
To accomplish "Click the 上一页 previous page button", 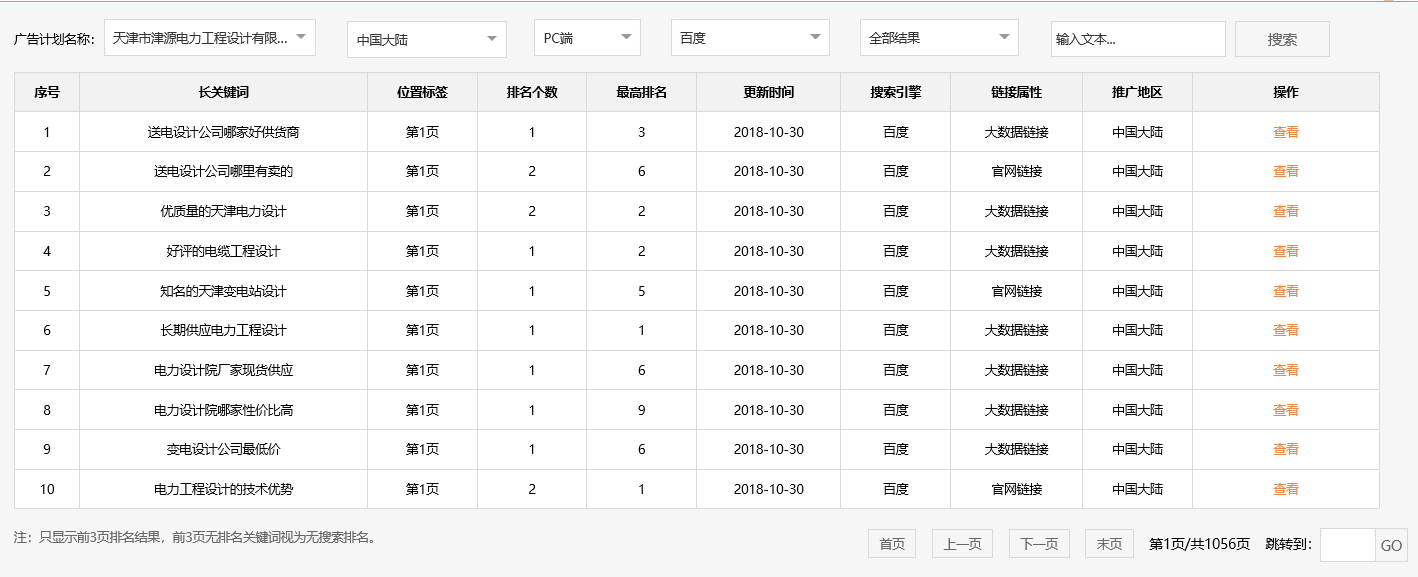I will (x=962, y=544).
